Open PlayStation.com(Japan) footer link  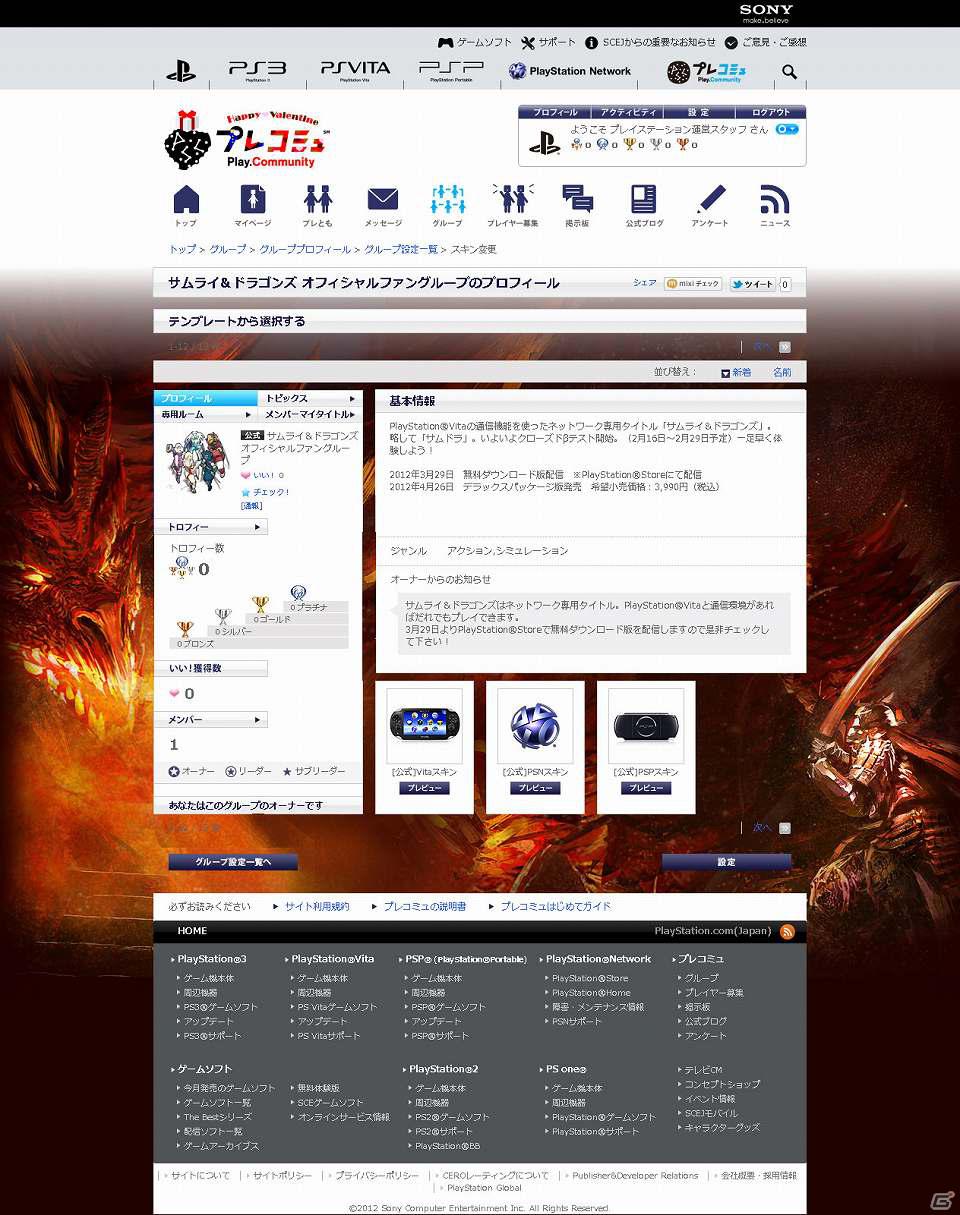click(x=713, y=931)
